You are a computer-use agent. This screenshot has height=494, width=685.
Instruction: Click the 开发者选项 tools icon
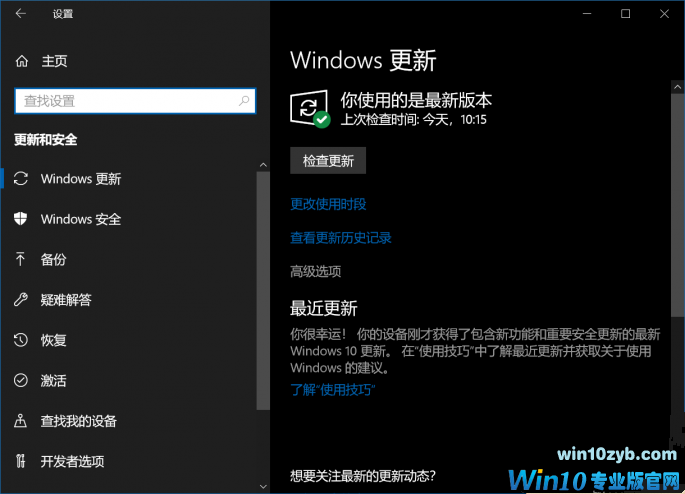click(21, 461)
